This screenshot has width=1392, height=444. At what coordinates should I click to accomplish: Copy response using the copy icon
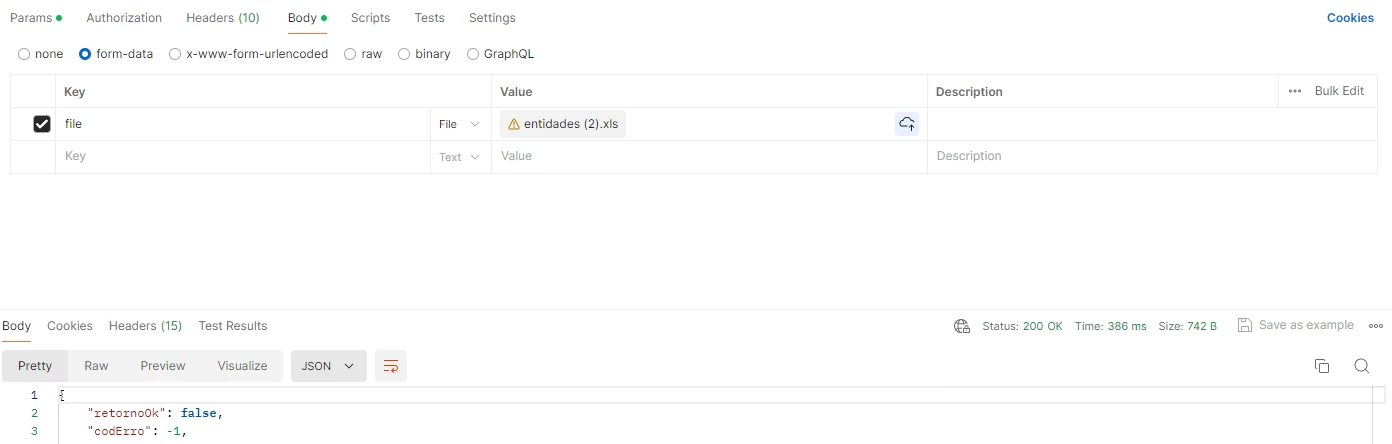pyautogui.click(x=1322, y=366)
